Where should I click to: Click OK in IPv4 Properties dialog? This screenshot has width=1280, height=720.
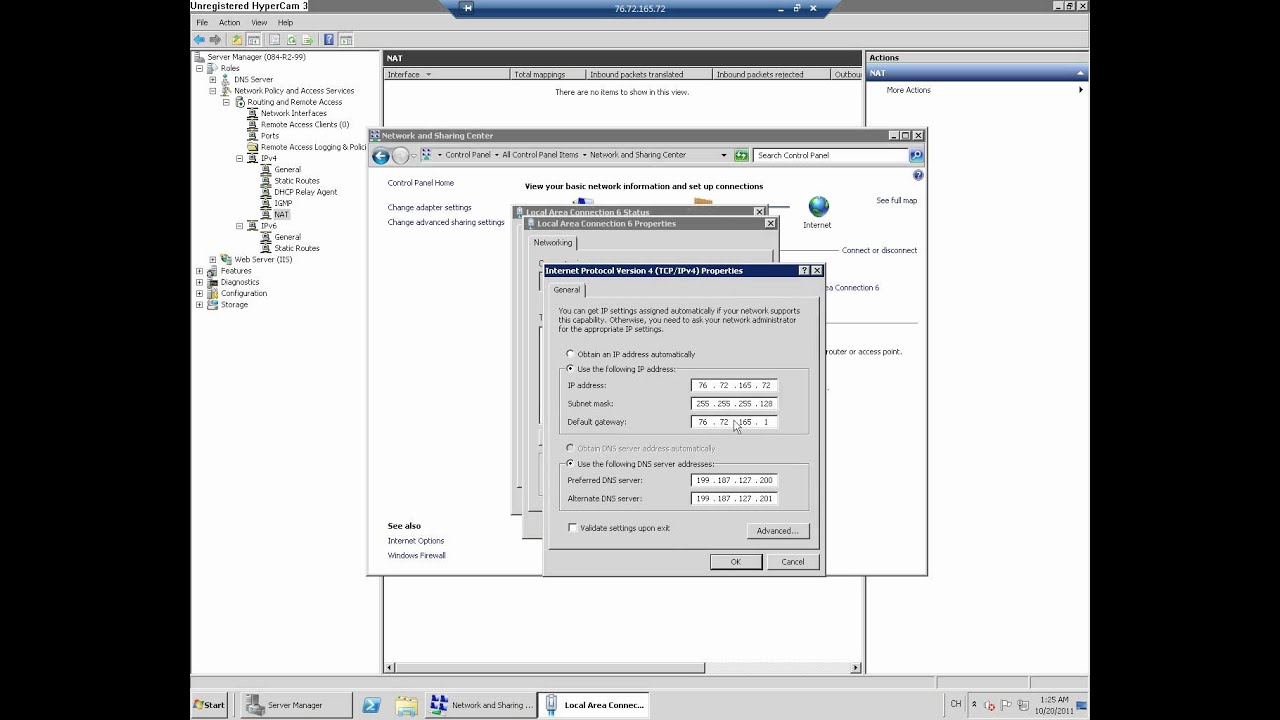tap(736, 562)
